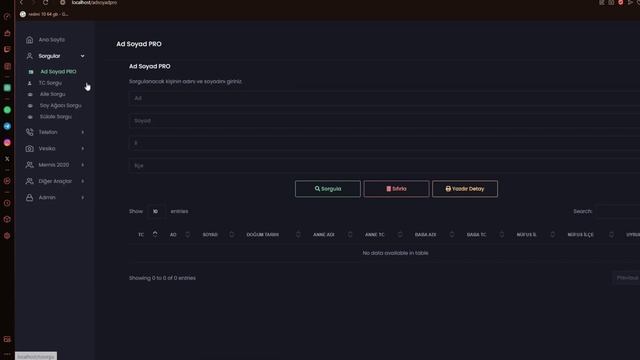
Task: Sort by ANNE ADI sort icon
Action: tap(350, 234)
